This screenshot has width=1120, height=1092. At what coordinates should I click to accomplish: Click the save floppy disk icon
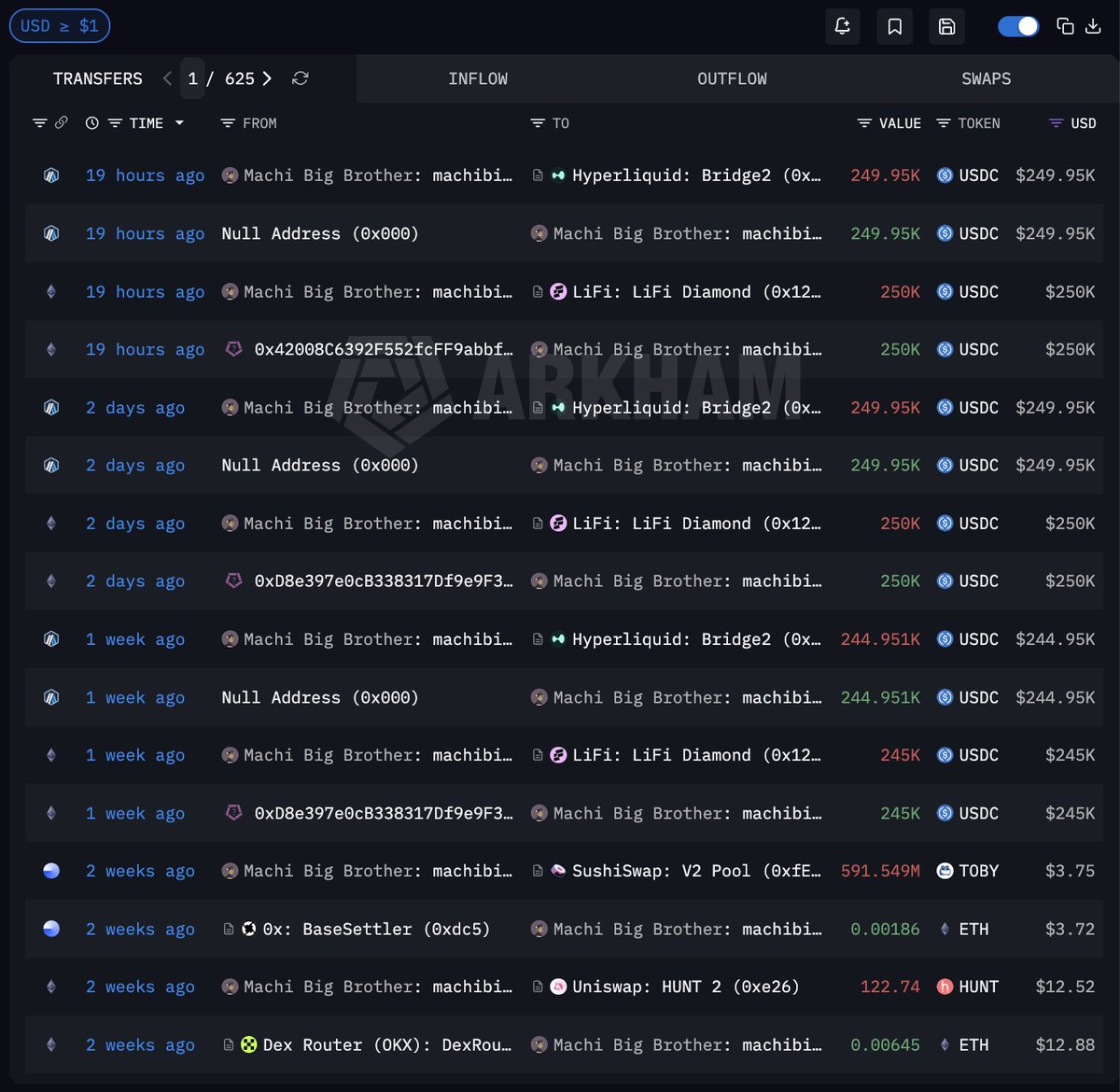(x=946, y=26)
